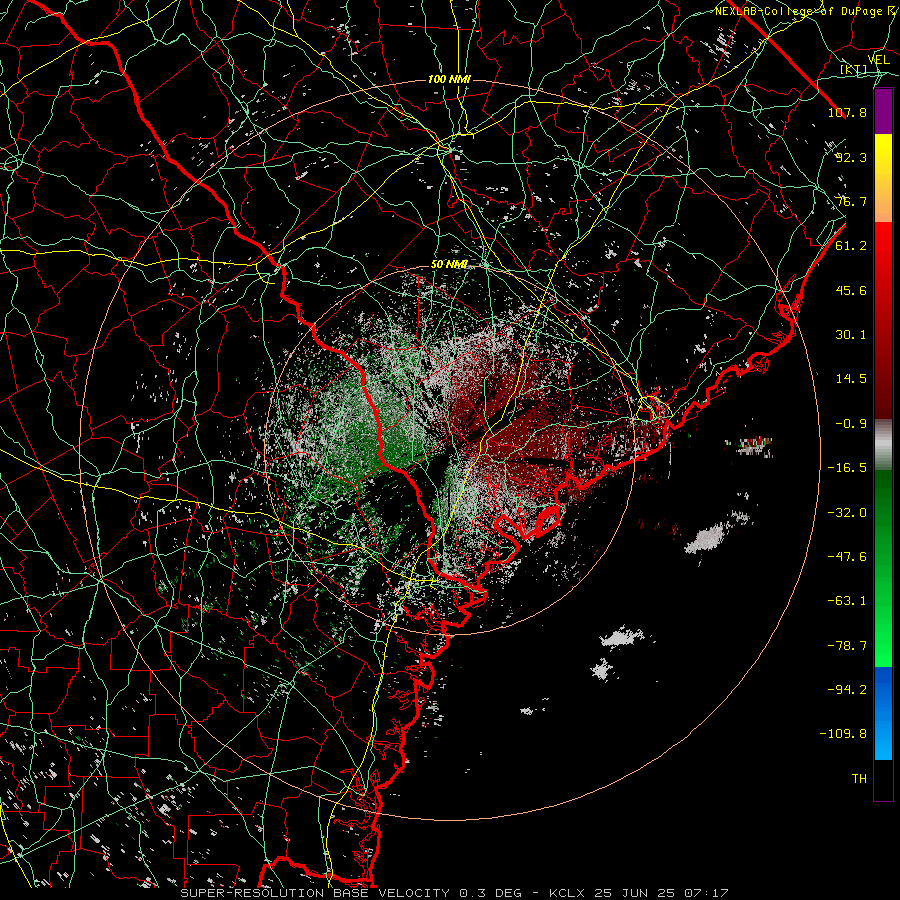Click the 30.1 legend value
Viewport: 900px width, 900px height.
point(851,335)
